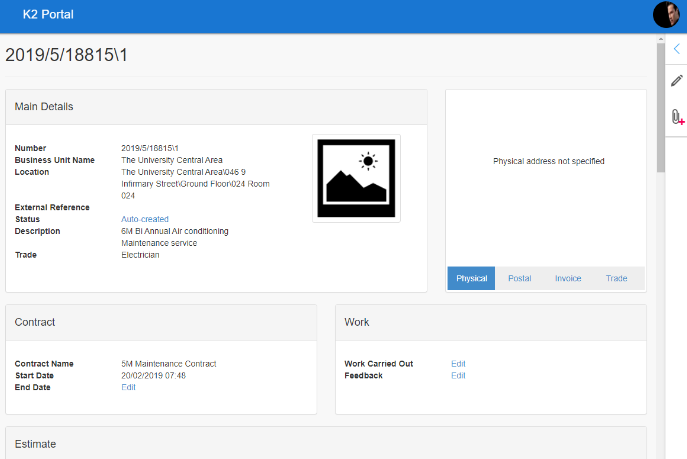This screenshot has height=459, width=687.
Task: Click the image placeholder thumbnail
Action: pos(356,178)
